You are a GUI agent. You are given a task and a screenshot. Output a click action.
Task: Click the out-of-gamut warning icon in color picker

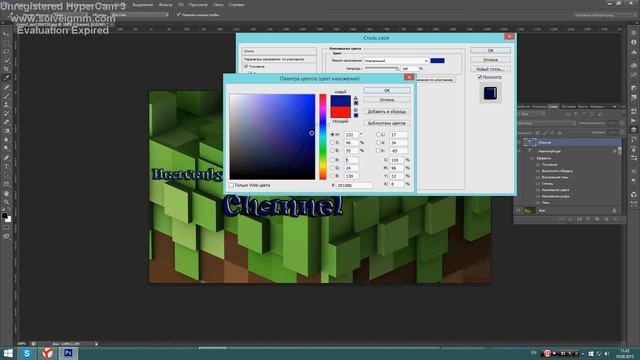tap(356, 98)
